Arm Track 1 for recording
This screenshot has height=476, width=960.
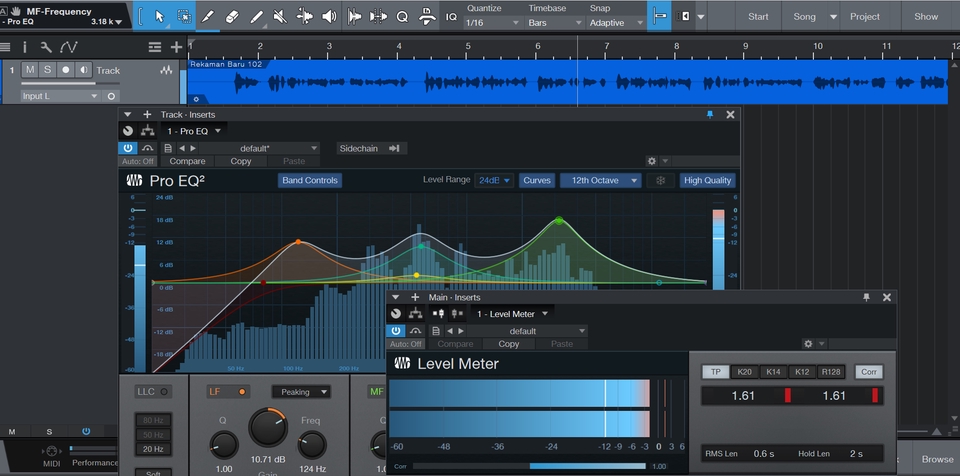(x=66, y=70)
